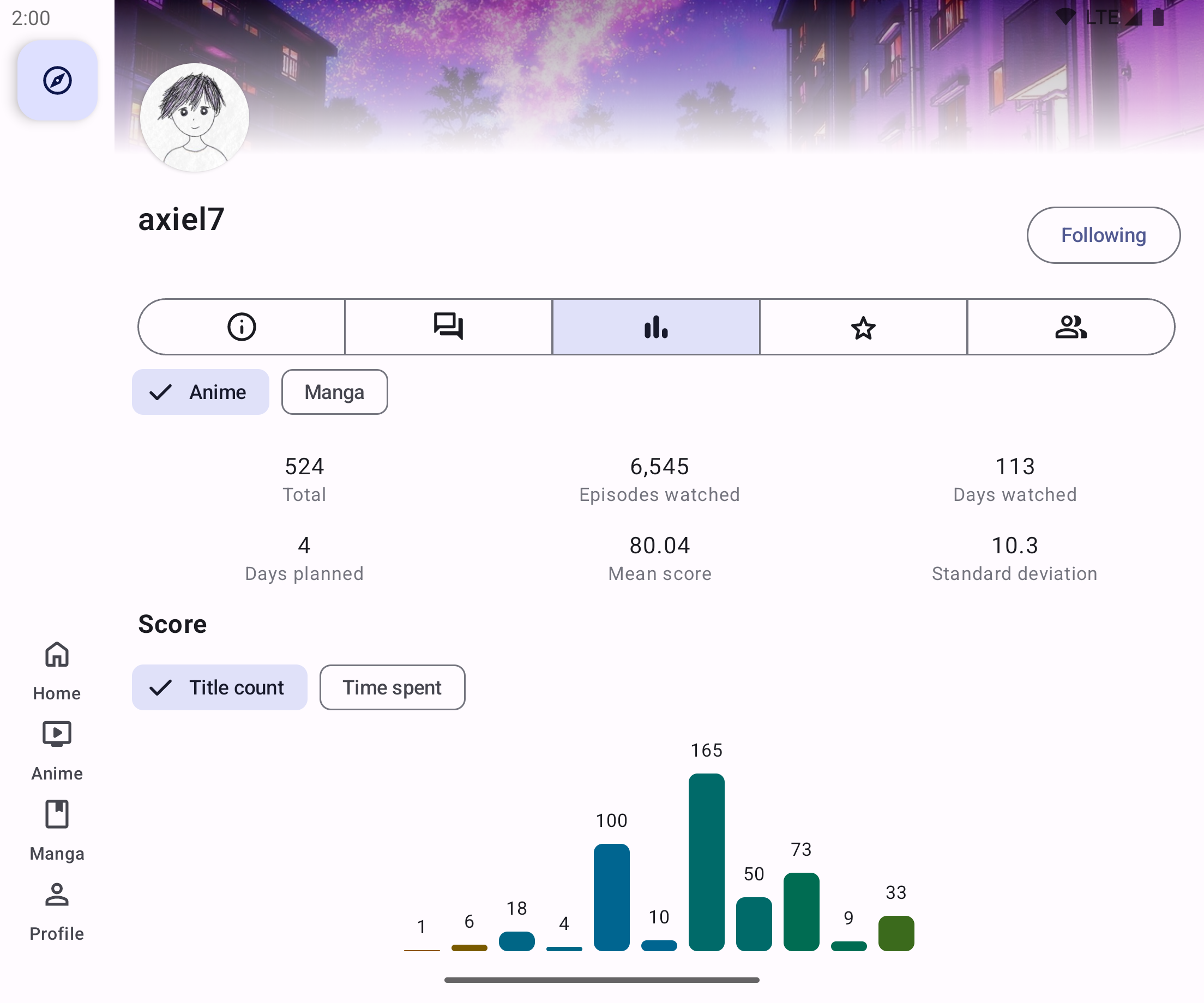Click the tallest score bar labeled 165

click(706, 861)
